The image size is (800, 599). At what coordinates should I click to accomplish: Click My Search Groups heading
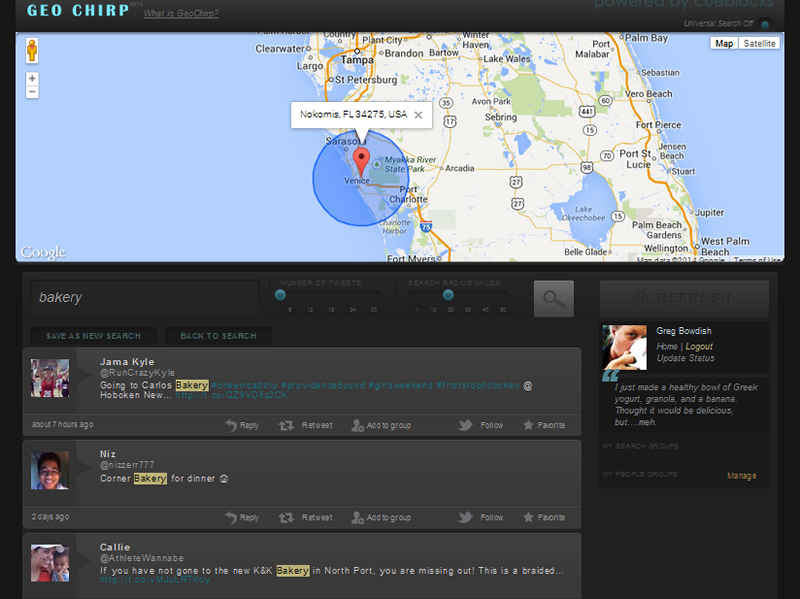click(x=640, y=446)
